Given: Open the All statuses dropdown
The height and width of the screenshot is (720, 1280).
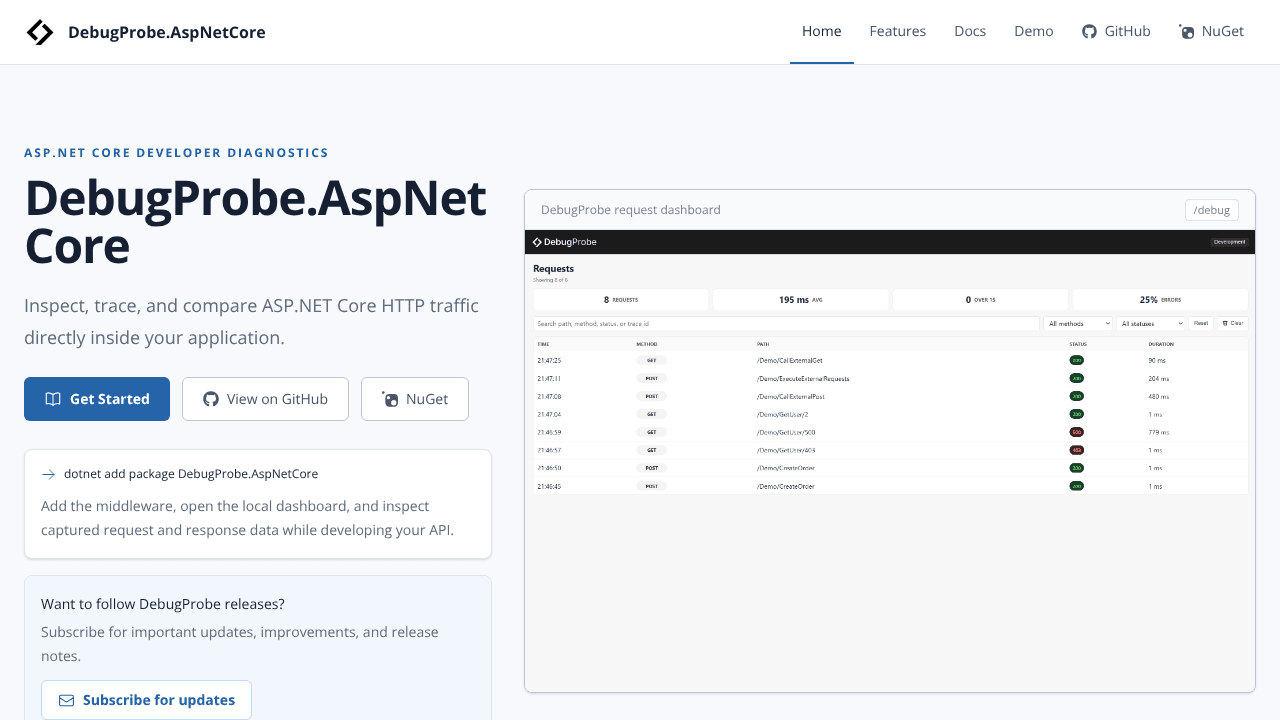Looking at the screenshot, I should pos(1151,323).
